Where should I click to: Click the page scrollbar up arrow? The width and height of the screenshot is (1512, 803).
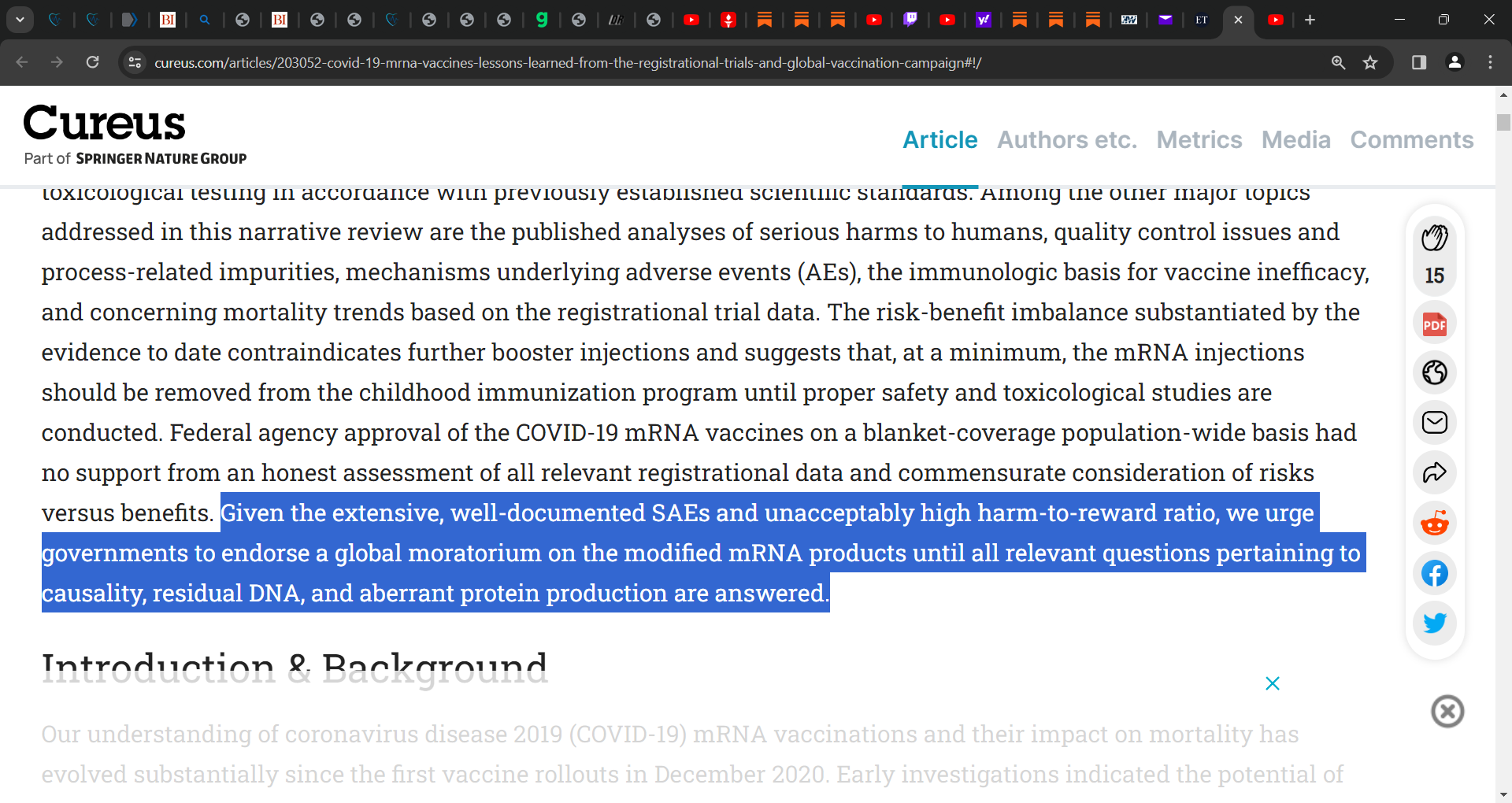1503,94
